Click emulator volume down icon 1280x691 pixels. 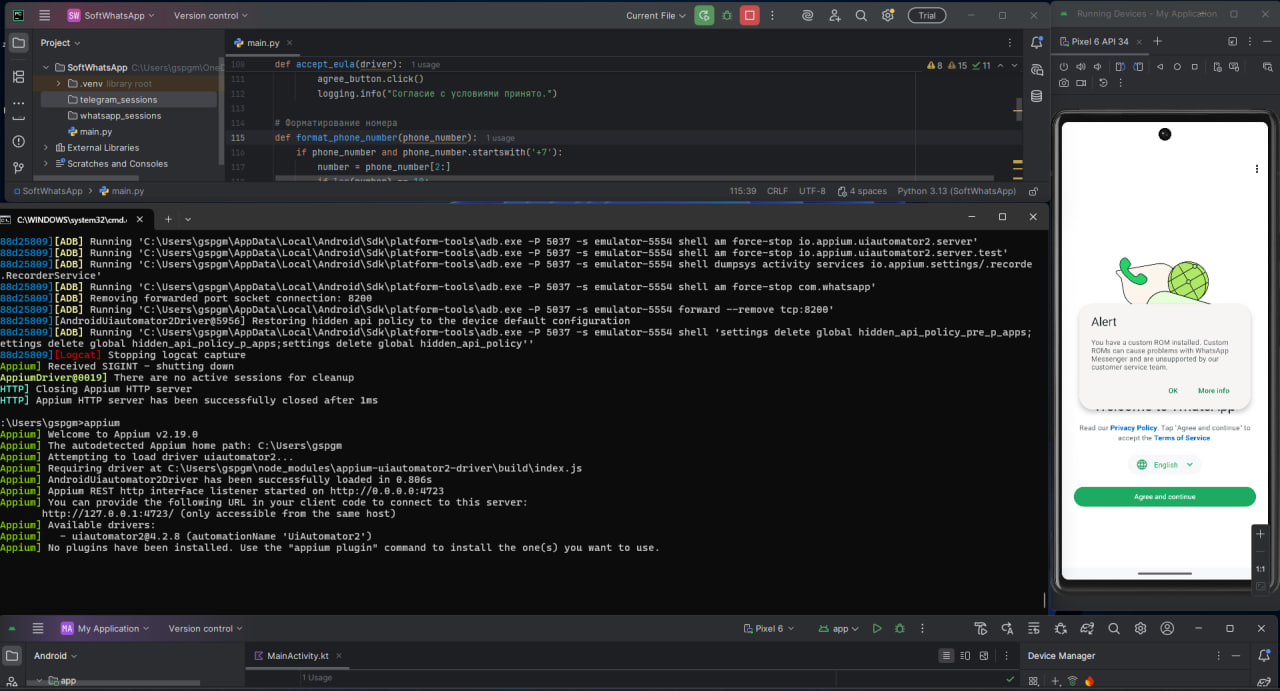(x=1098, y=67)
